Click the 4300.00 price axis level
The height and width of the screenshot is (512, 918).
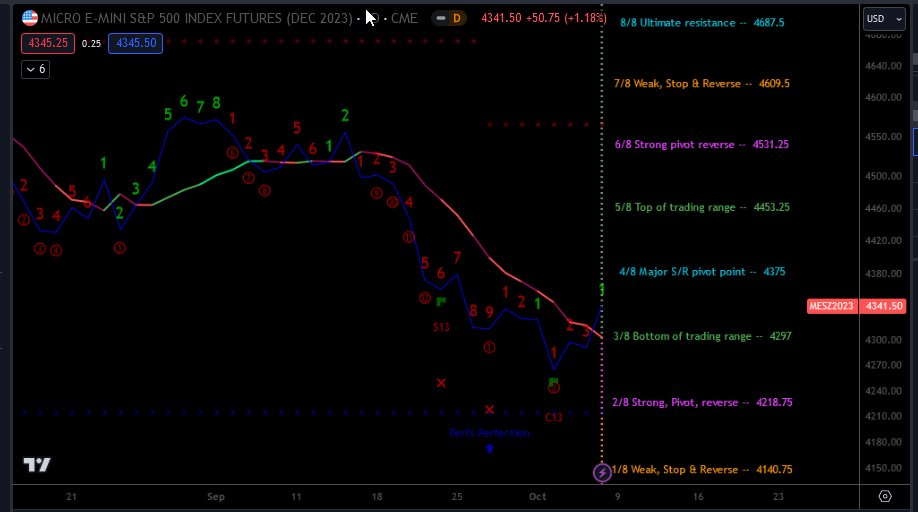pos(883,339)
